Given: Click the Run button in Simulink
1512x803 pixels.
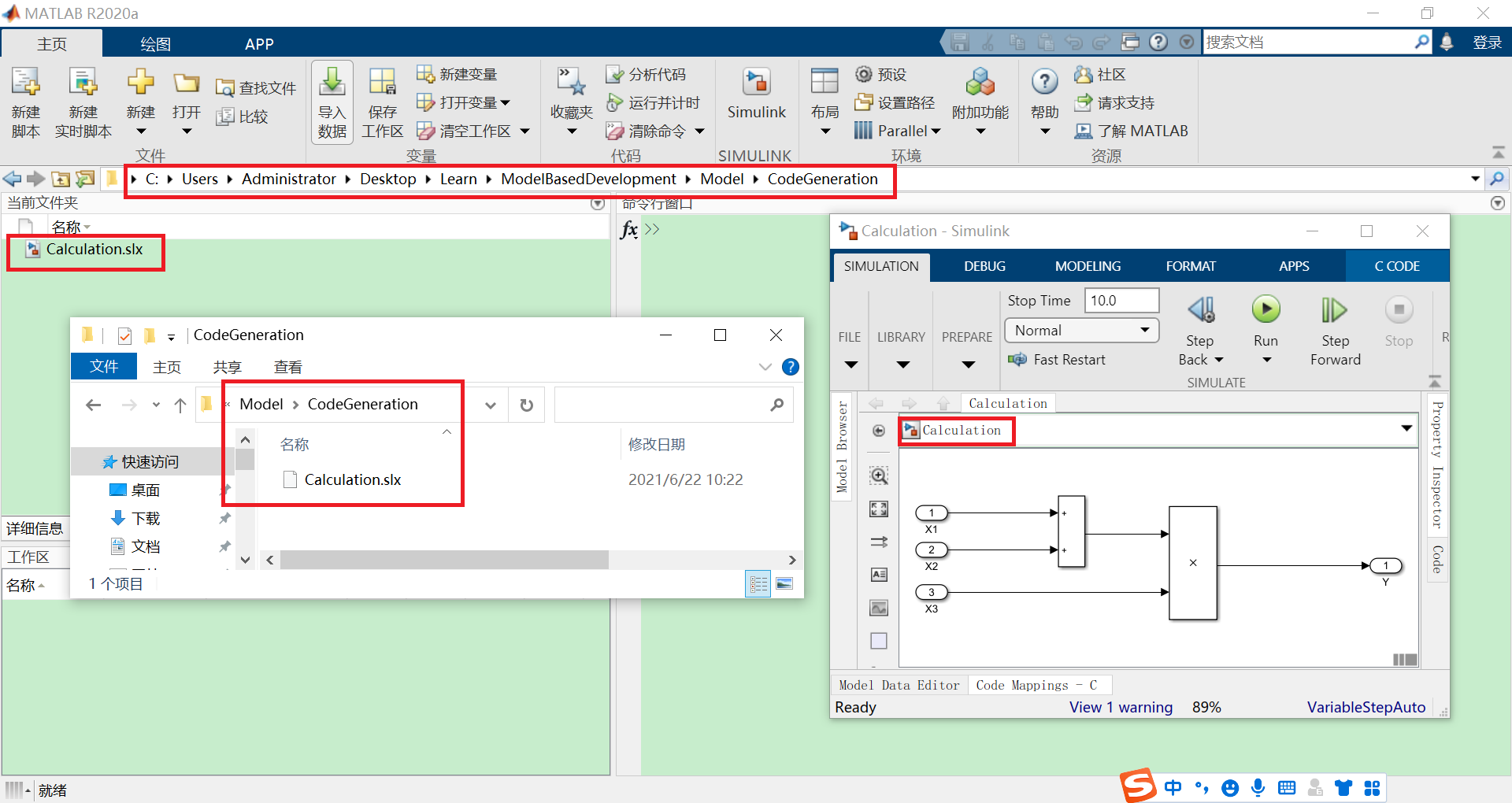Looking at the screenshot, I should click(x=1266, y=310).
